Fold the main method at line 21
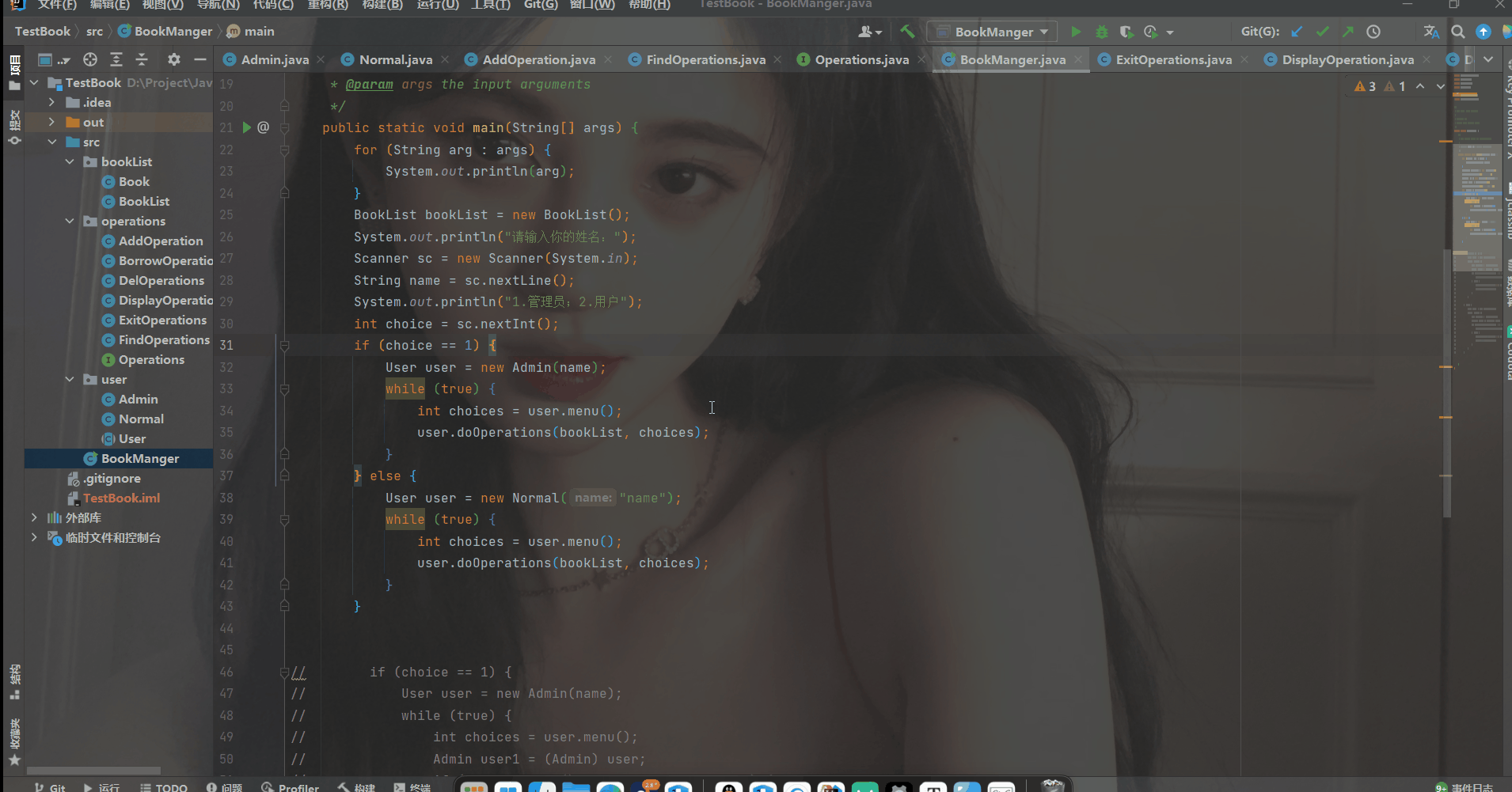This screenshot has width=1512, height=792. click(x=284, y=127)
